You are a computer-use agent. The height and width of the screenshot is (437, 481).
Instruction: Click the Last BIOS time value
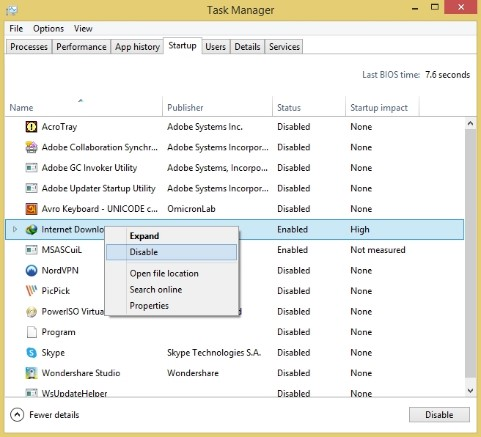[x=447, y=75]
